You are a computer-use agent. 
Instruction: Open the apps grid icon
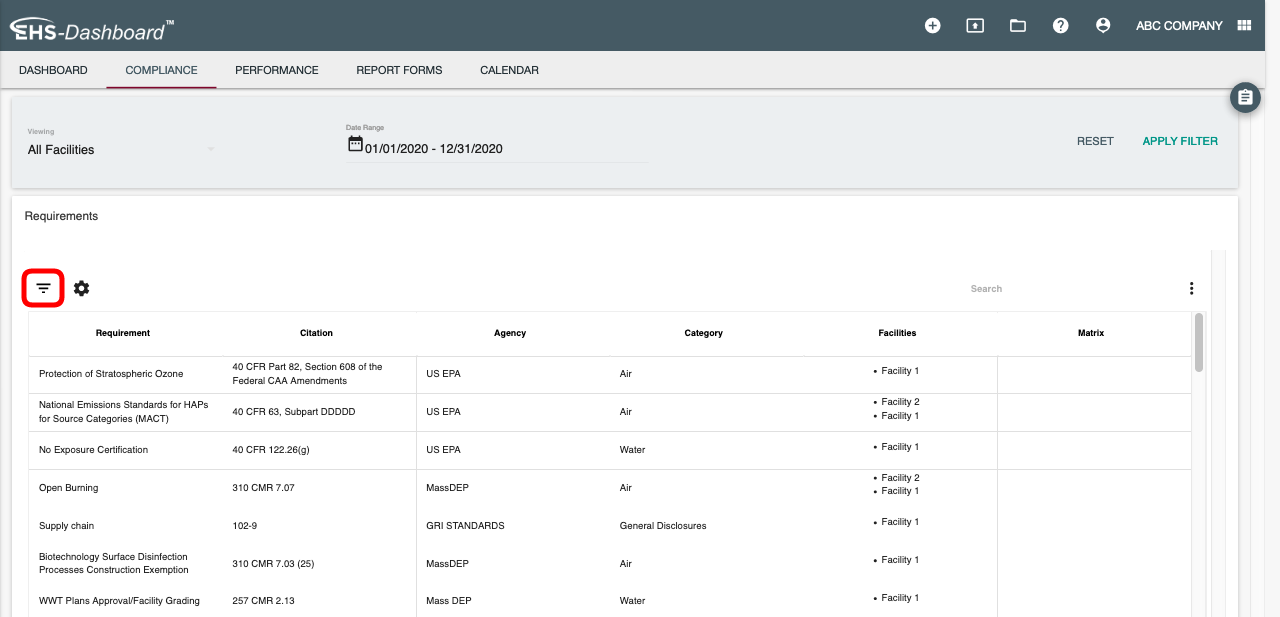tap(1245, 26)
